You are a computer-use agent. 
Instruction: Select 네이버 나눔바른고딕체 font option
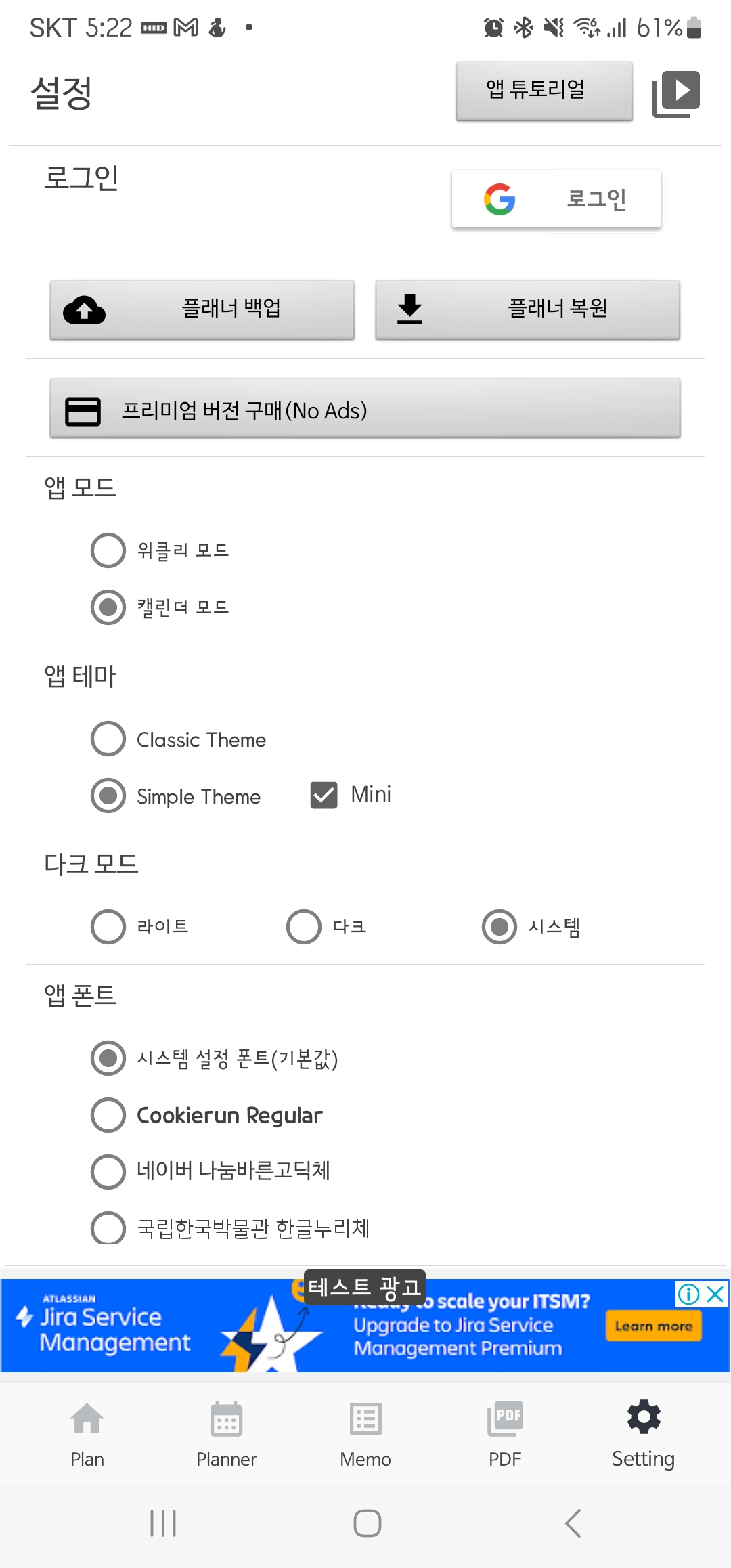coord(108,1171)
